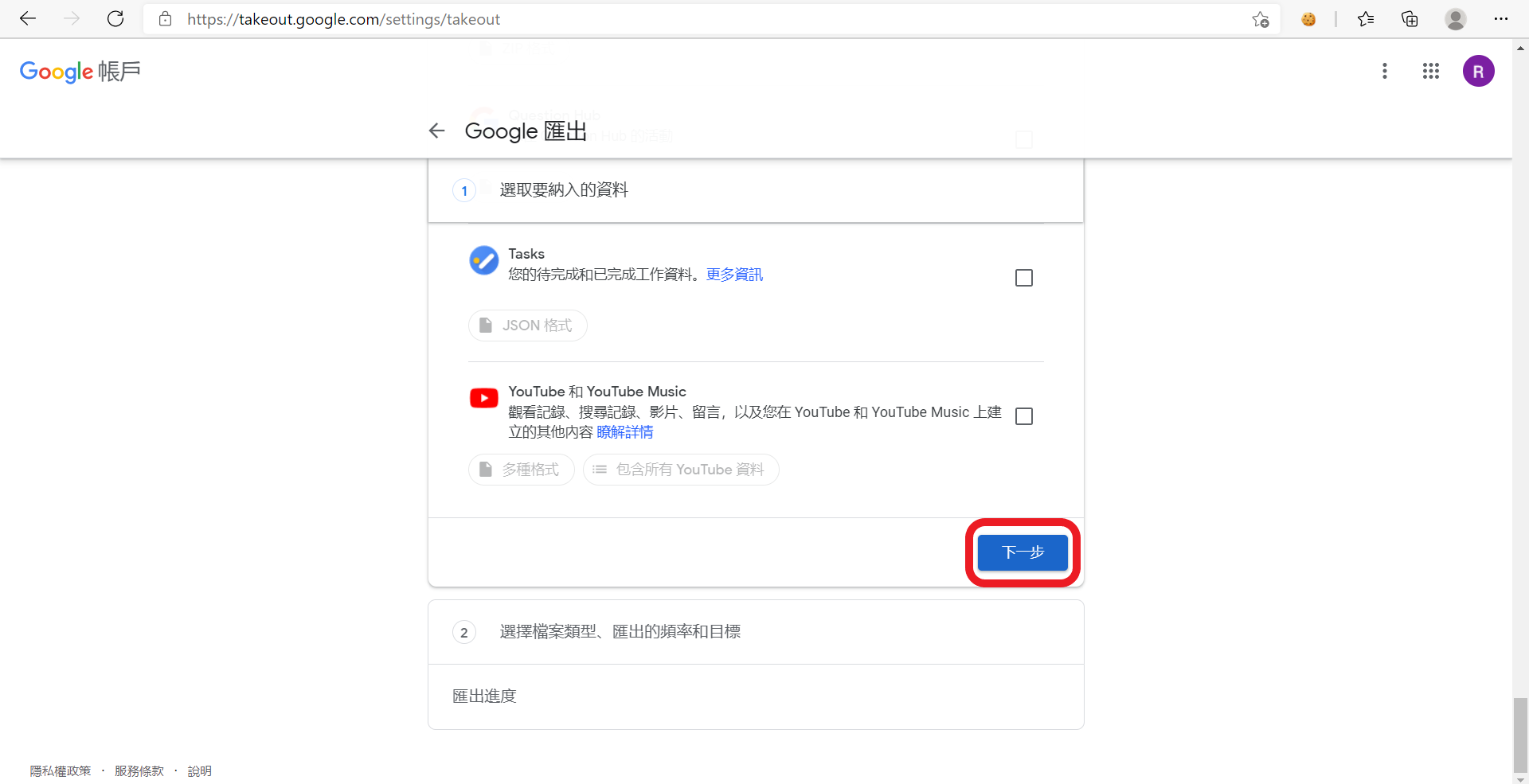Open the browser collections icon
Screen dimensions: 1529x784
(x=1410, y=19)
